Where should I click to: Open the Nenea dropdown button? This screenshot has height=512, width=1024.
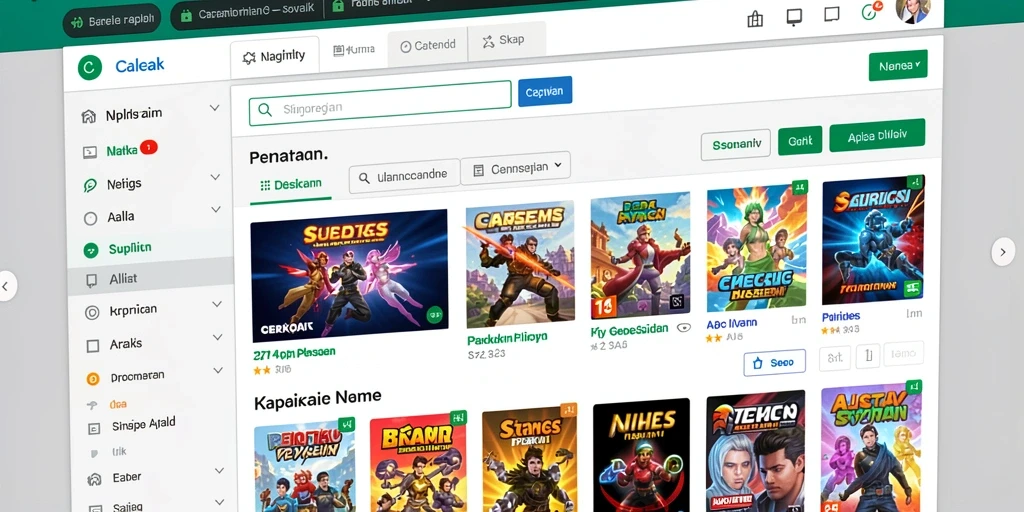898,65
